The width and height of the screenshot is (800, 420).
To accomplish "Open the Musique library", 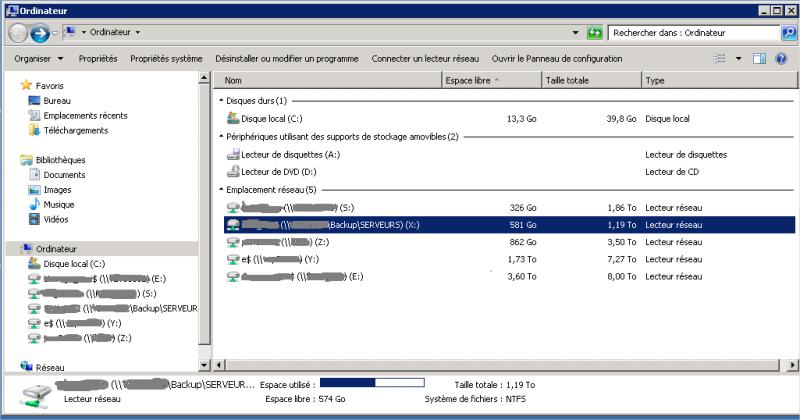I will tap(59, 204).
